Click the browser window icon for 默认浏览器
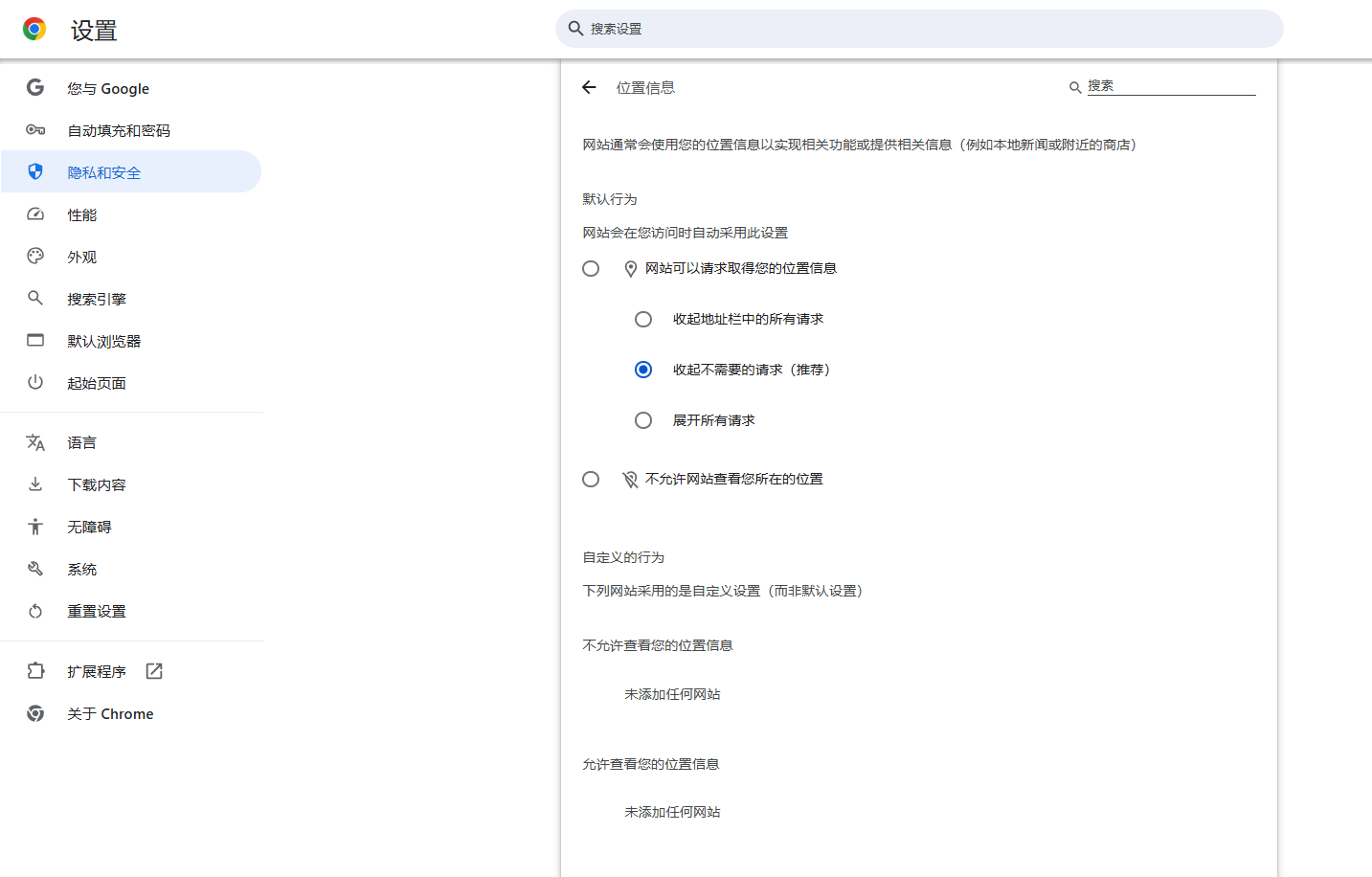 pyautogui.click(x=35, y=340)
